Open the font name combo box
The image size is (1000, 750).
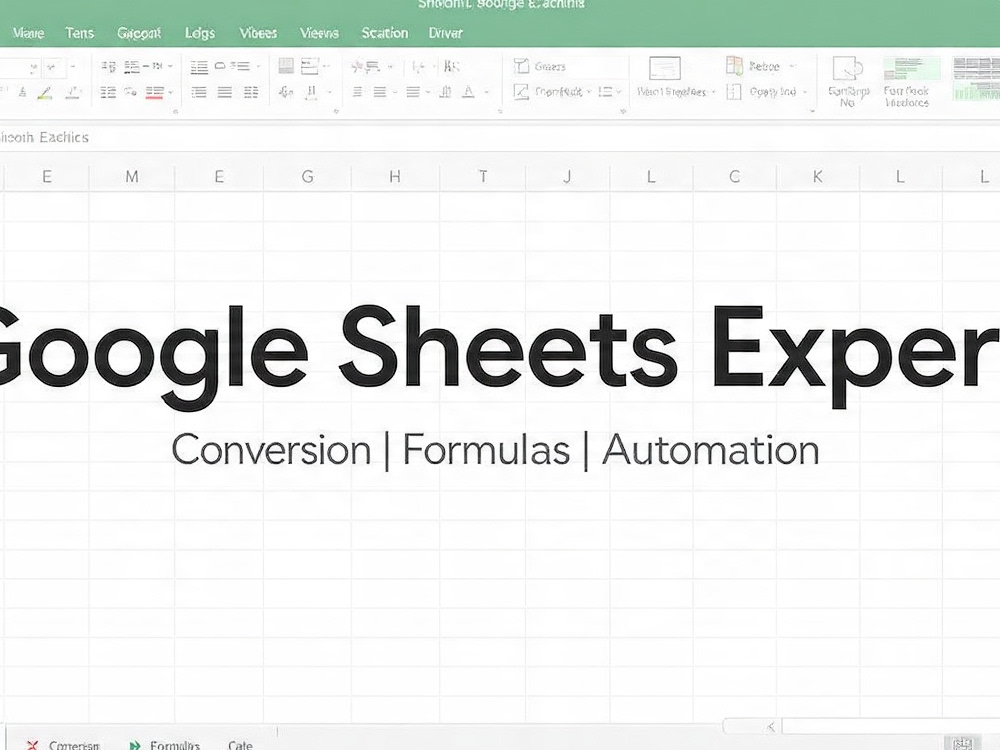[x=20, y=66]
